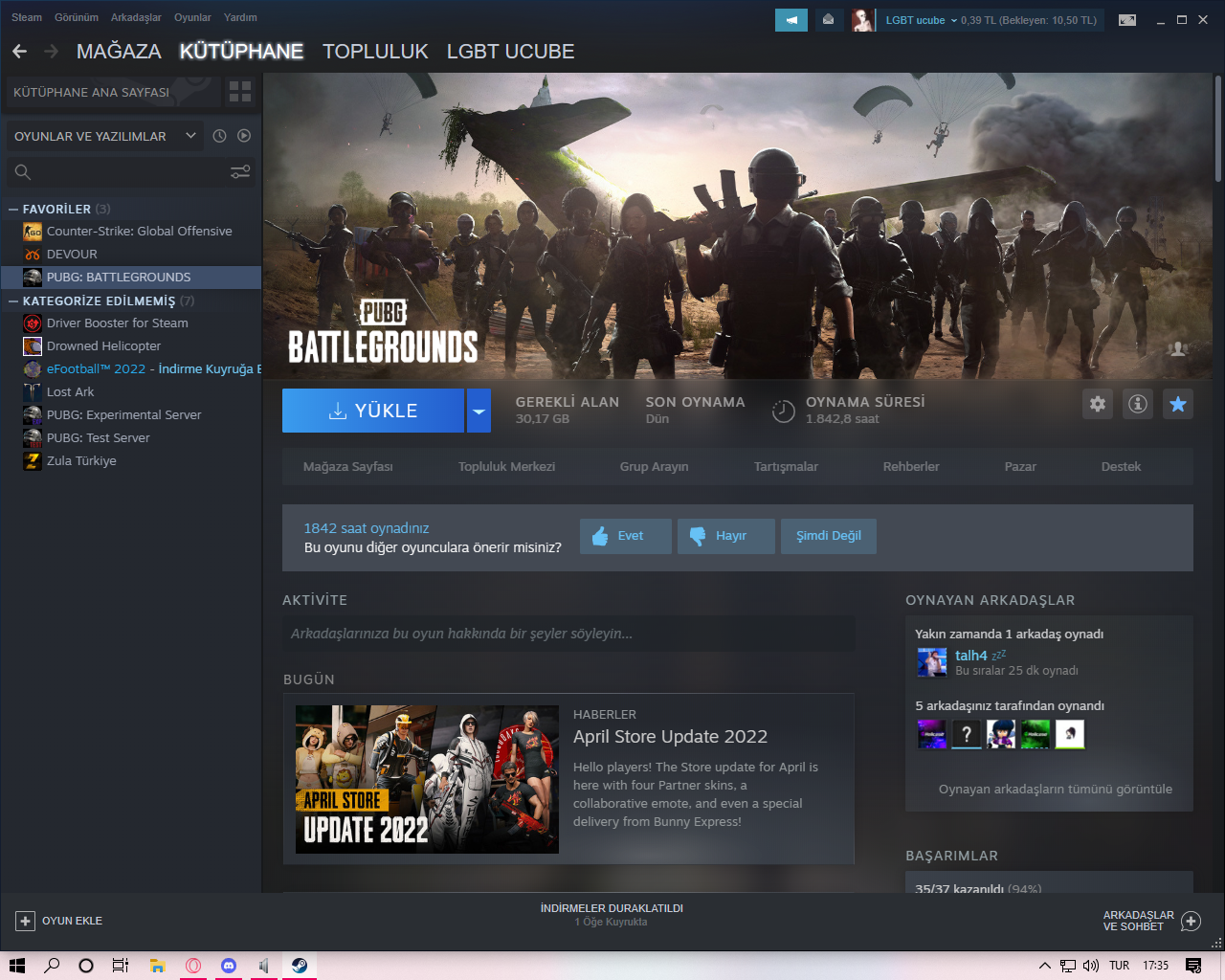Image resolution: width=1225 pixels, height=980 pixels.
Task: Select Drowned Helicopter in the list
Action: click(x=131, y=346)
